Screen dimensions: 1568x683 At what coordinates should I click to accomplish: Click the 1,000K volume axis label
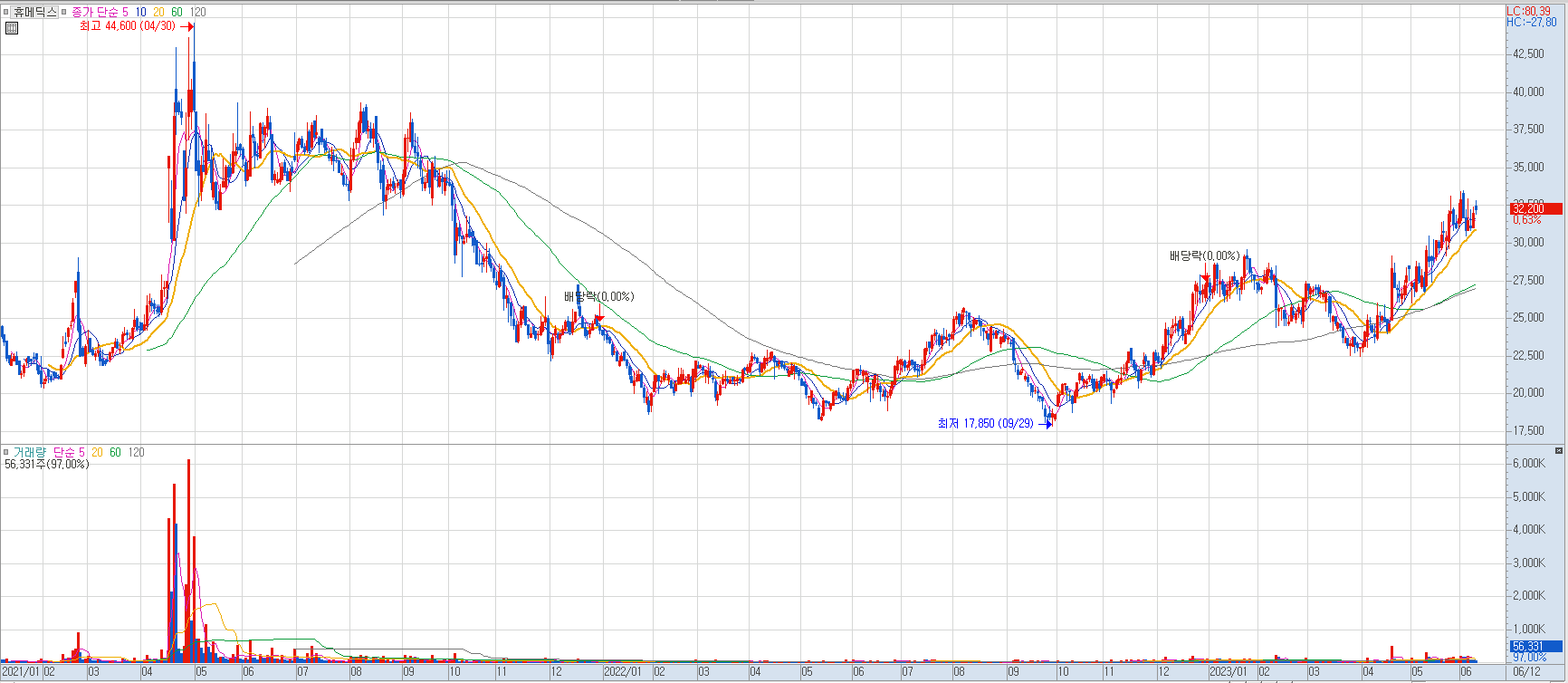click(1529, 629)
